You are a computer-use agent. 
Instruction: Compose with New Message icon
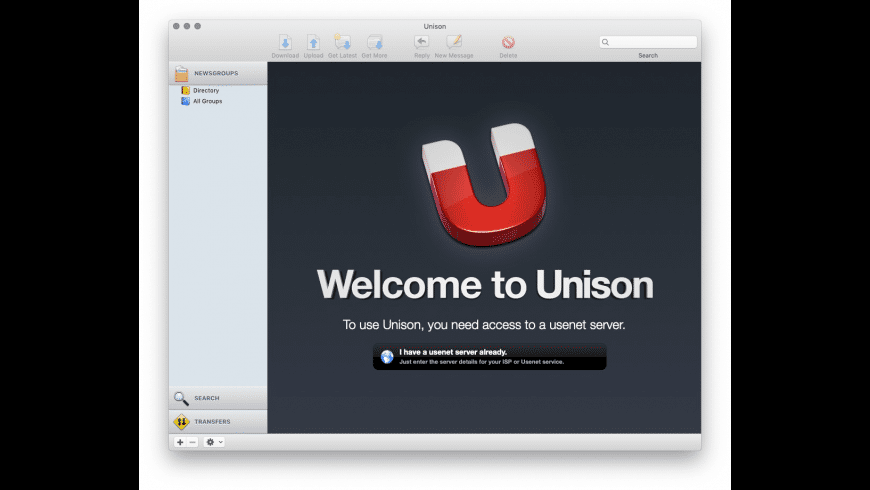454,42
